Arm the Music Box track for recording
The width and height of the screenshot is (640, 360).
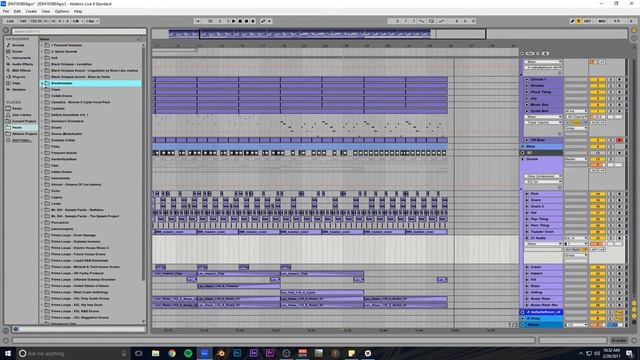[620, 104]
